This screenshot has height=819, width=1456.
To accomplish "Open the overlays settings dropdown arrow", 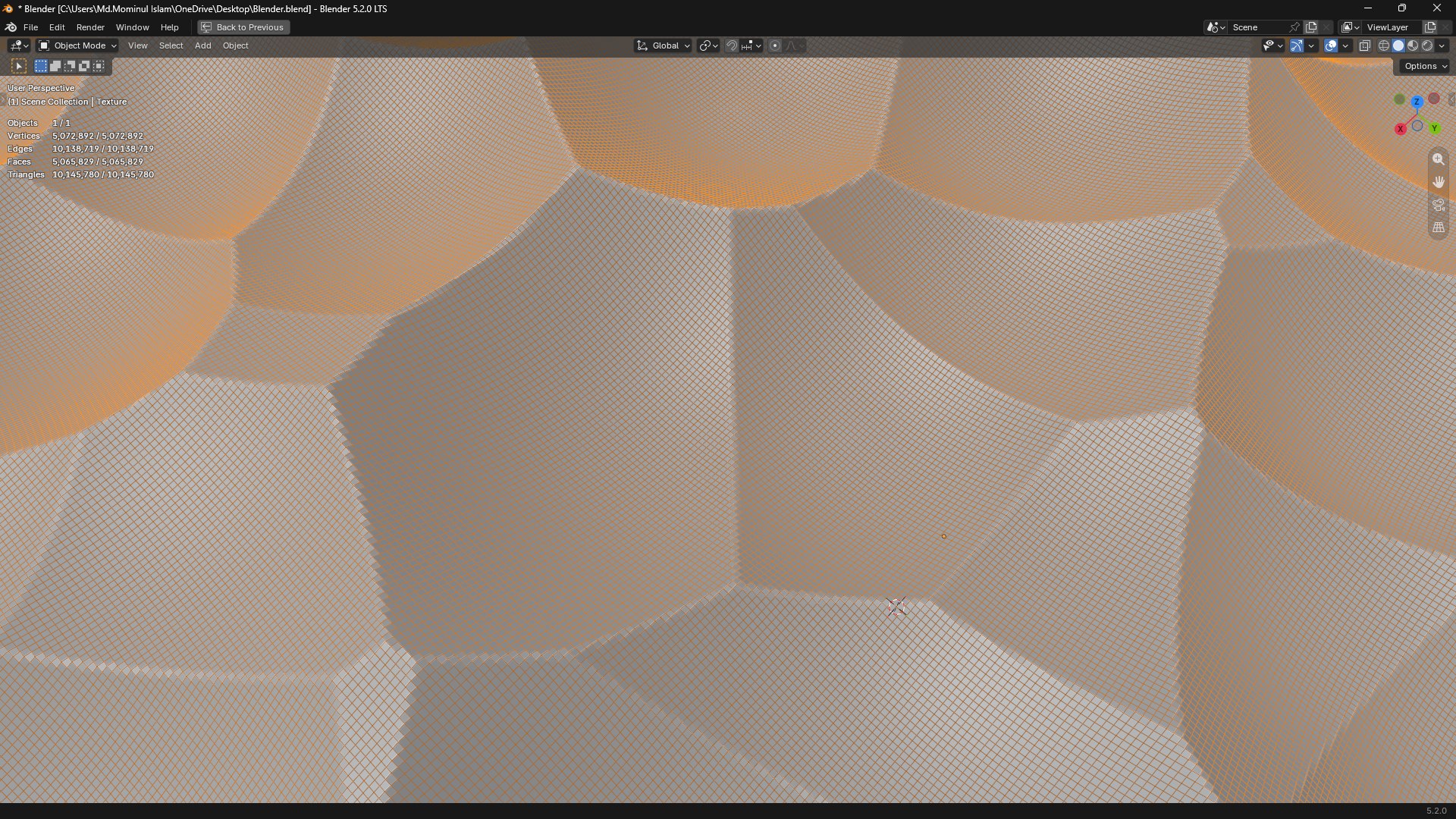I will click(x=1345, y=46).
